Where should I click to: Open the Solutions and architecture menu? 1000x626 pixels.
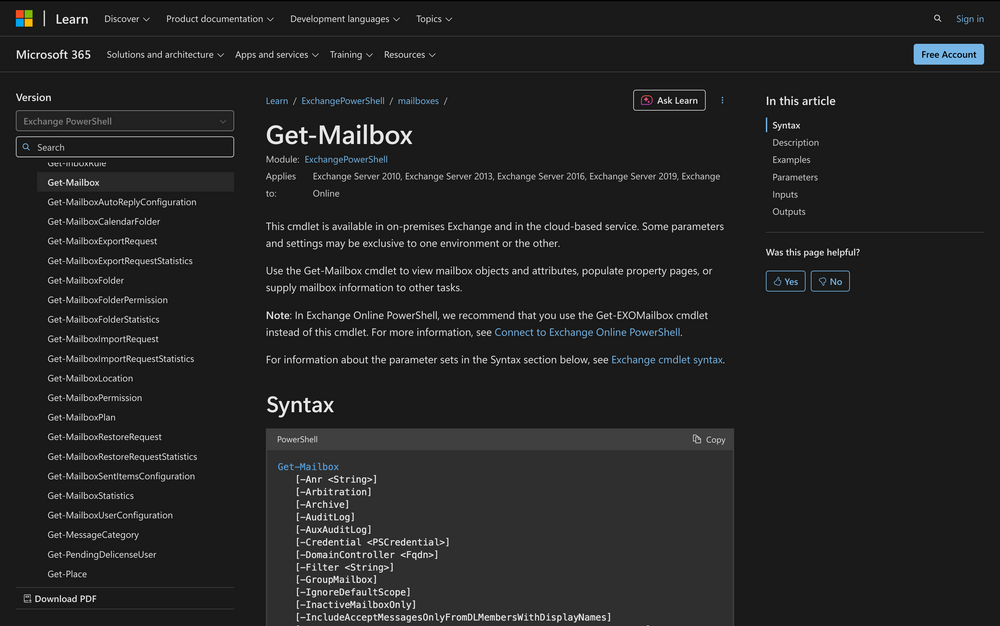165,55
